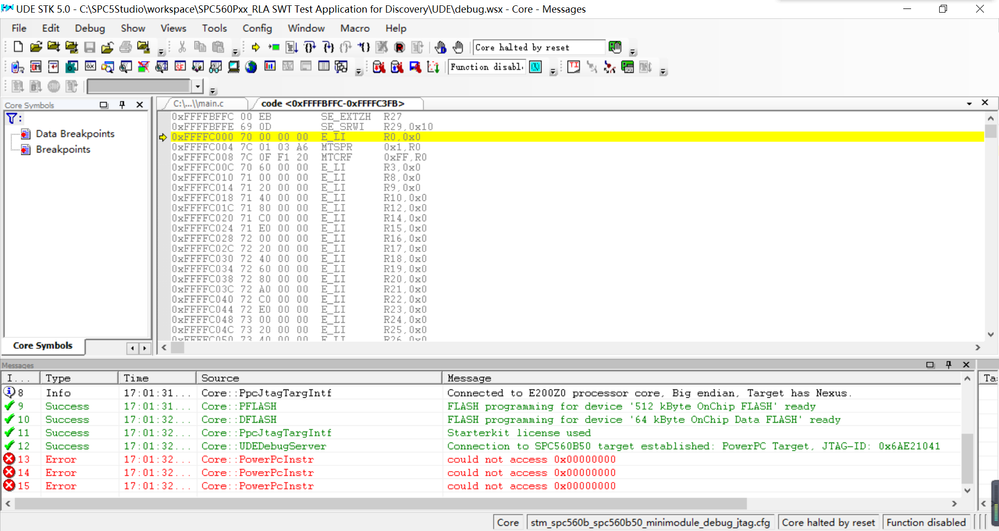Image resolution: width=999 pixels, height=531 pixels.
Task: Click the blue funnel filter icon in Core Symbols
Action: [12, 119]
